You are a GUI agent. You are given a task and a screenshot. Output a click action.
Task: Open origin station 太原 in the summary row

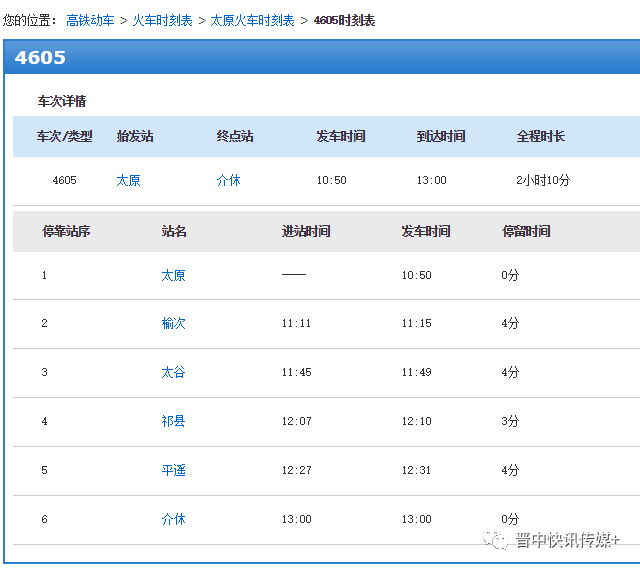tap(128, 181)
